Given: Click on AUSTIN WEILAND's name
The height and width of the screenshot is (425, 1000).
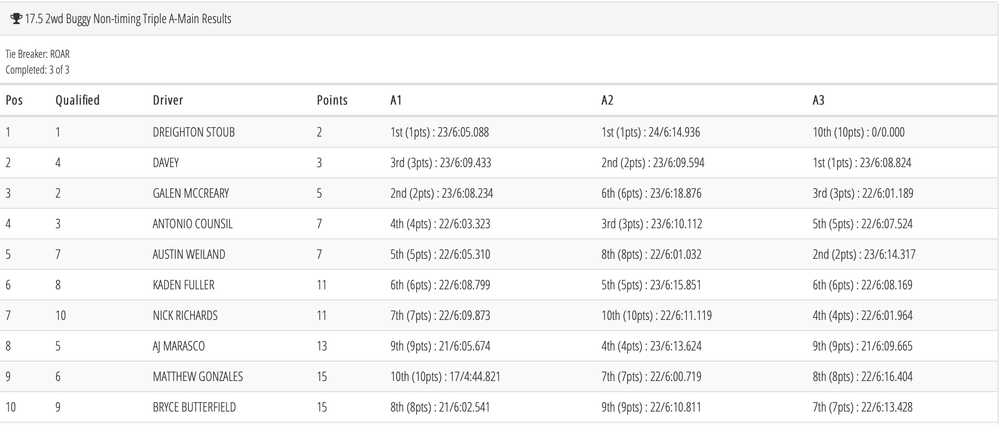Looking at the screenshot, I should (189, 254).
